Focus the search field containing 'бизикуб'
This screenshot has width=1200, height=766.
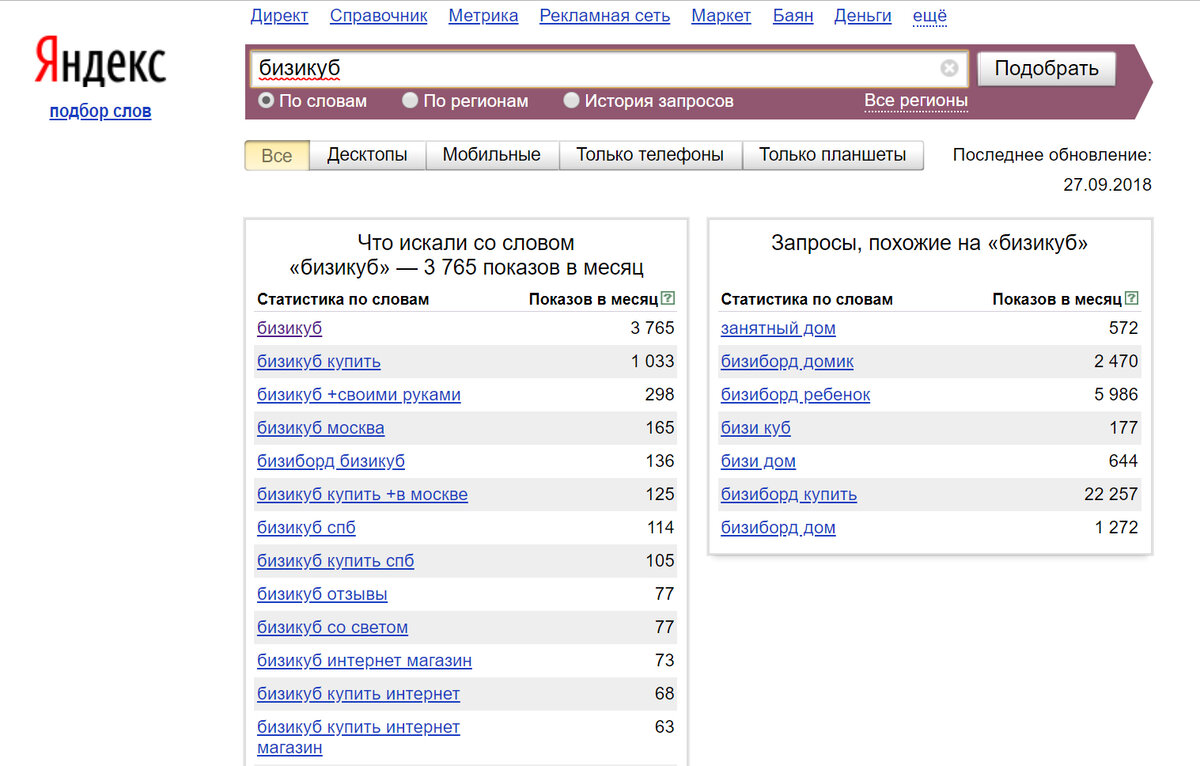609,68
